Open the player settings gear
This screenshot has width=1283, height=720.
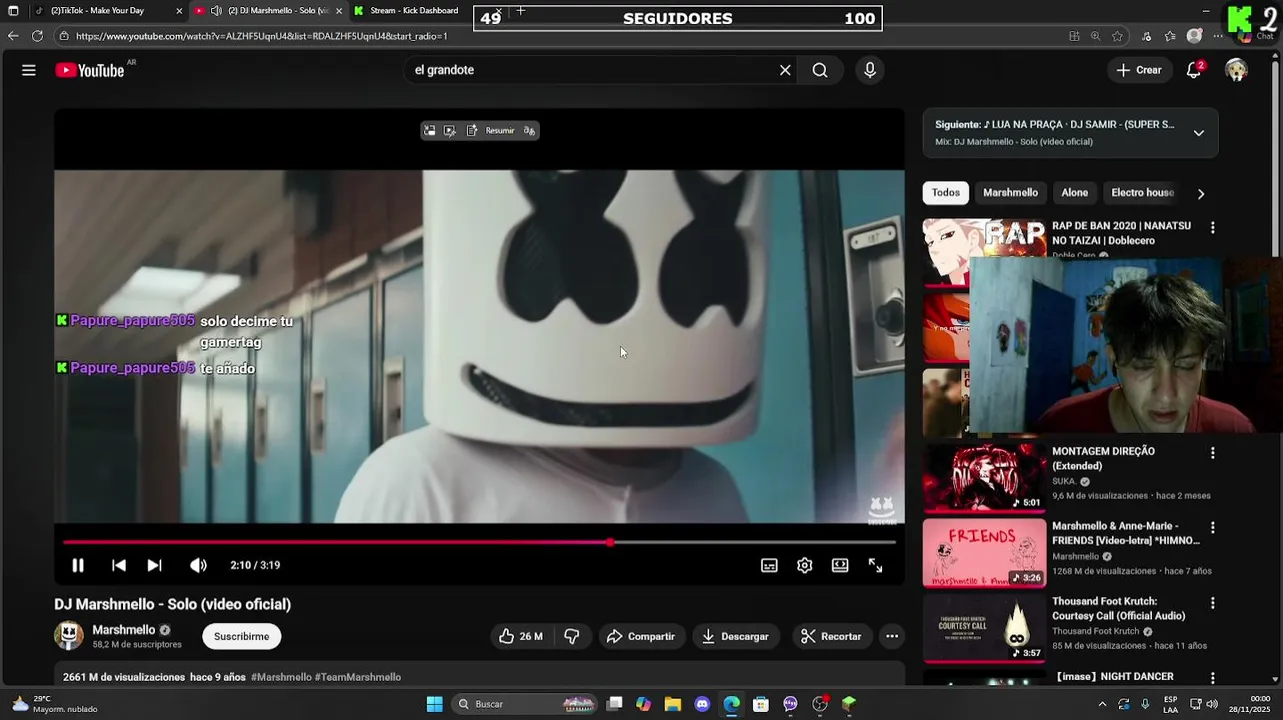pyautogui.click(x=805, y=565)
